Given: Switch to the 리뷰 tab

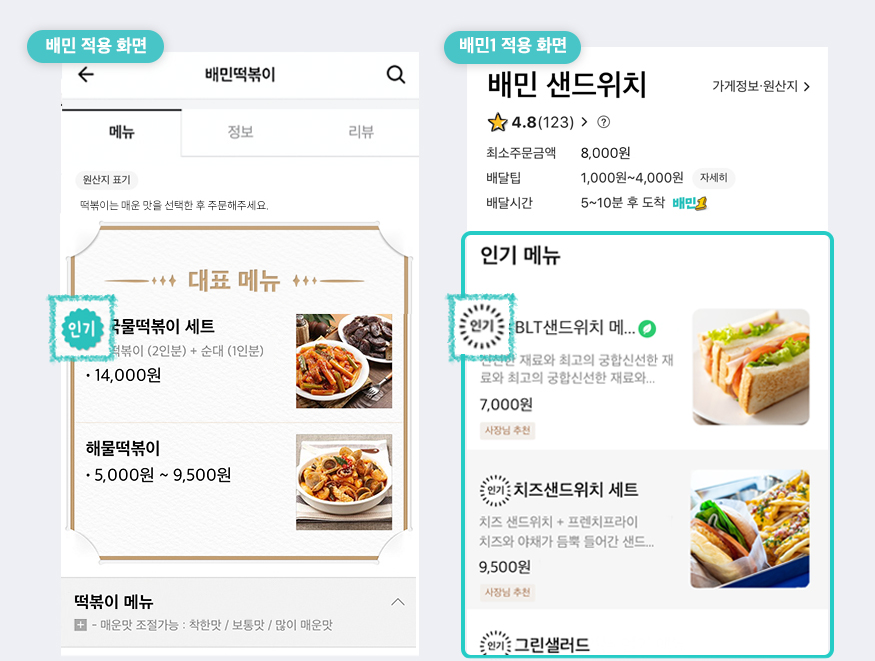Looking at the screenshot, I should coord(360,132).
